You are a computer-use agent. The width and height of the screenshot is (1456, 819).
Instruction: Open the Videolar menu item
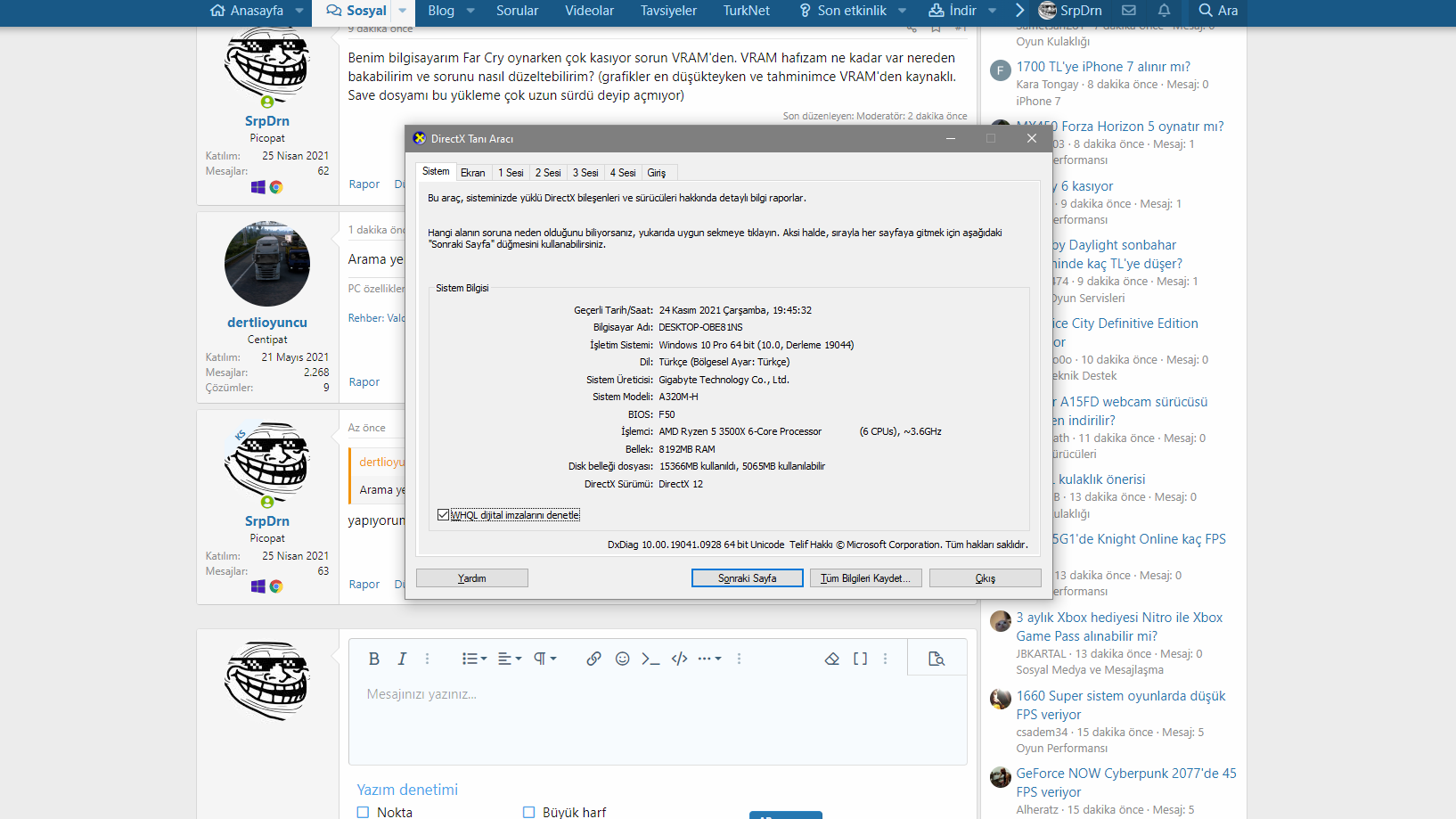(589, 11)
